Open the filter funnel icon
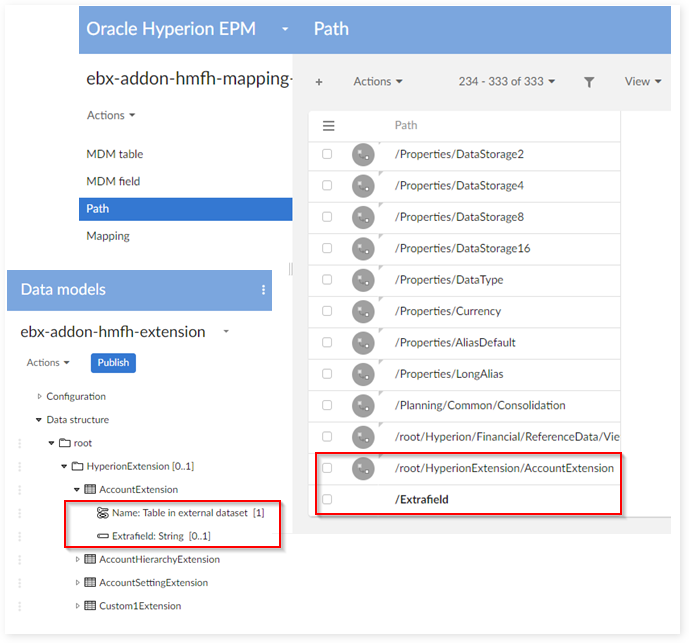 coord(589,82)
